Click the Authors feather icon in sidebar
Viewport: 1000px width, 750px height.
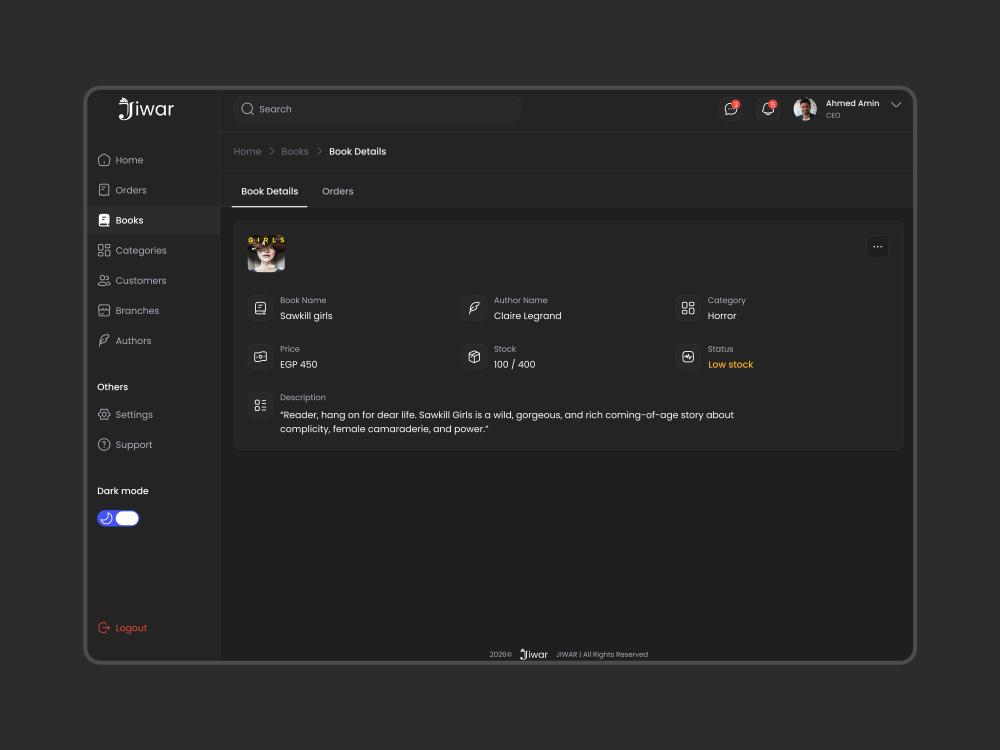click(x=104, y=341)
